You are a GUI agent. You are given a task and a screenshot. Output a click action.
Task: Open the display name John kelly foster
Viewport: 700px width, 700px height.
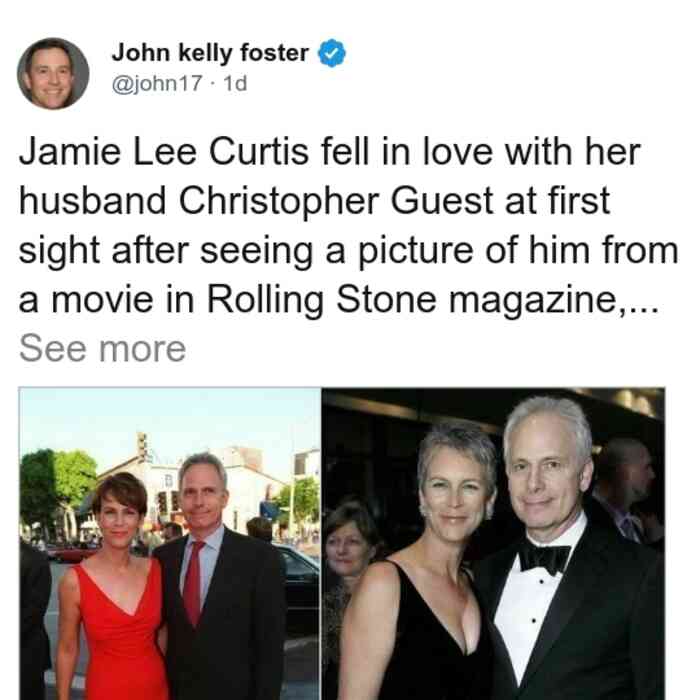click(210, 53)
